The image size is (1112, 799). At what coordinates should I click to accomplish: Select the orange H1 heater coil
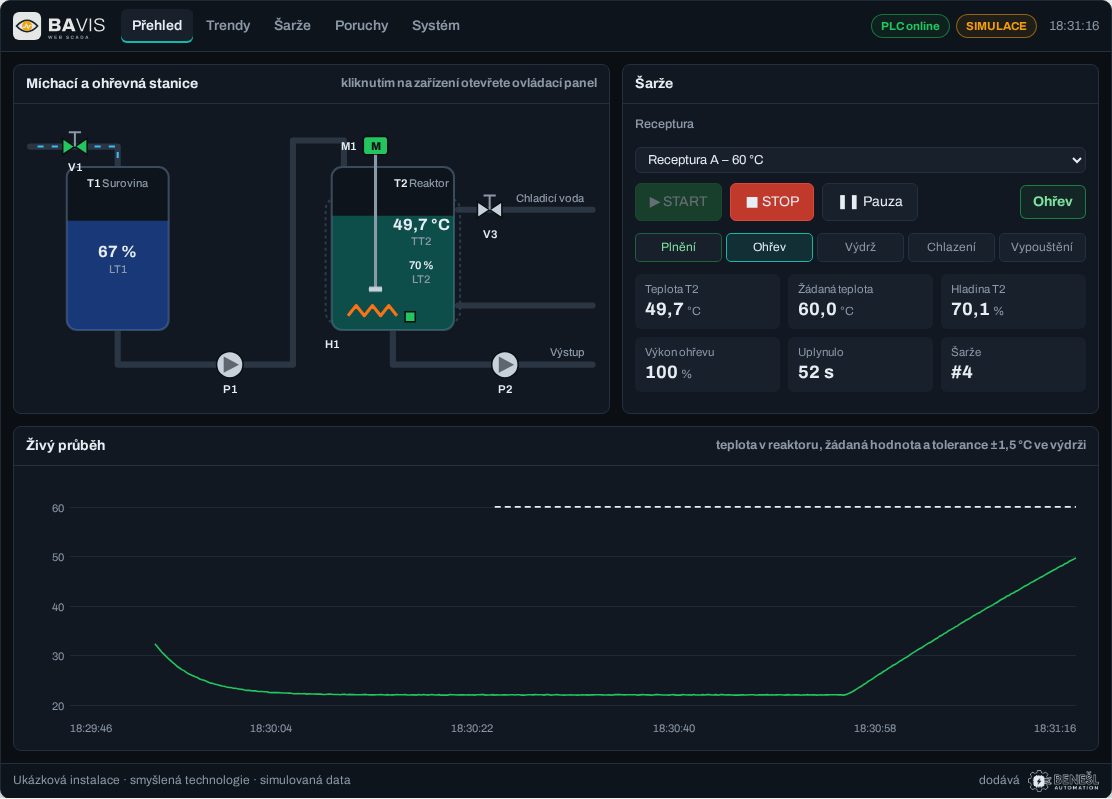(x=372, y=311)
